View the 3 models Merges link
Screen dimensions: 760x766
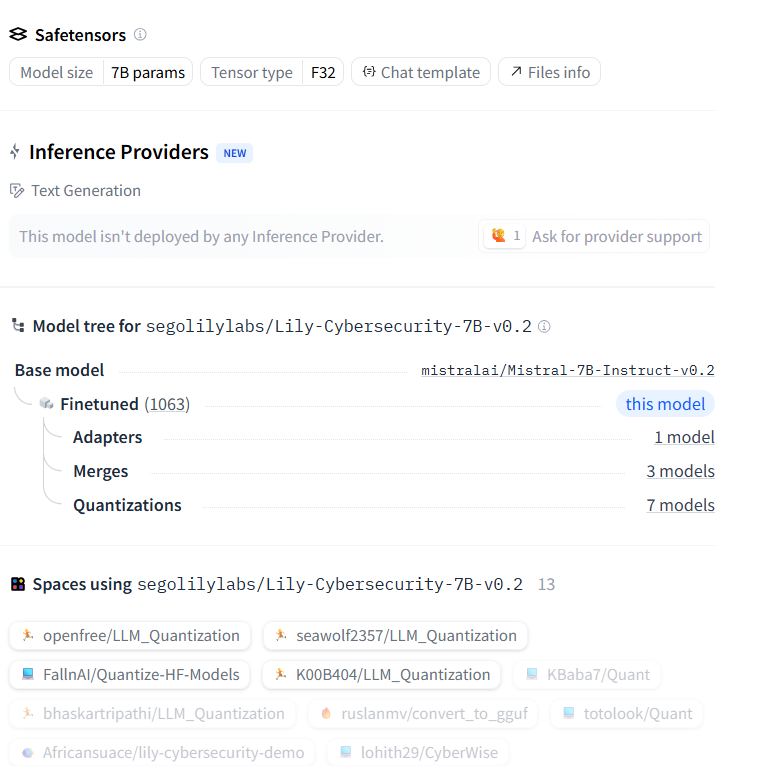point(680,471)
